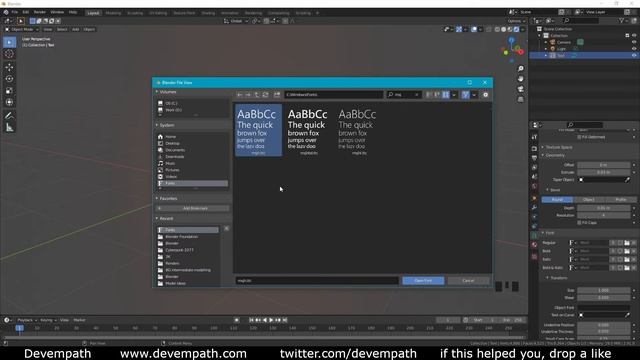Select the Cursor tool in the viewport toolbar
This screenshot has height=360, width=640.
point(9,54)
